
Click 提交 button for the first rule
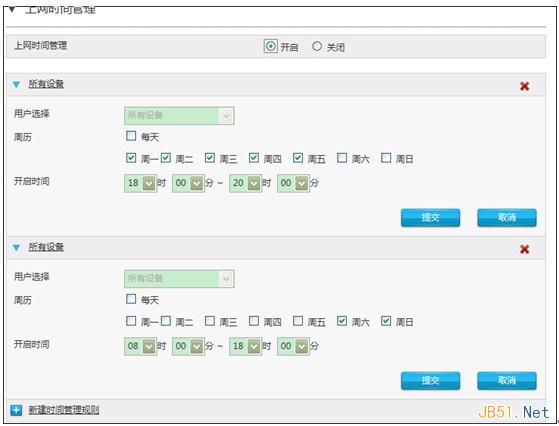click(430, 217)
